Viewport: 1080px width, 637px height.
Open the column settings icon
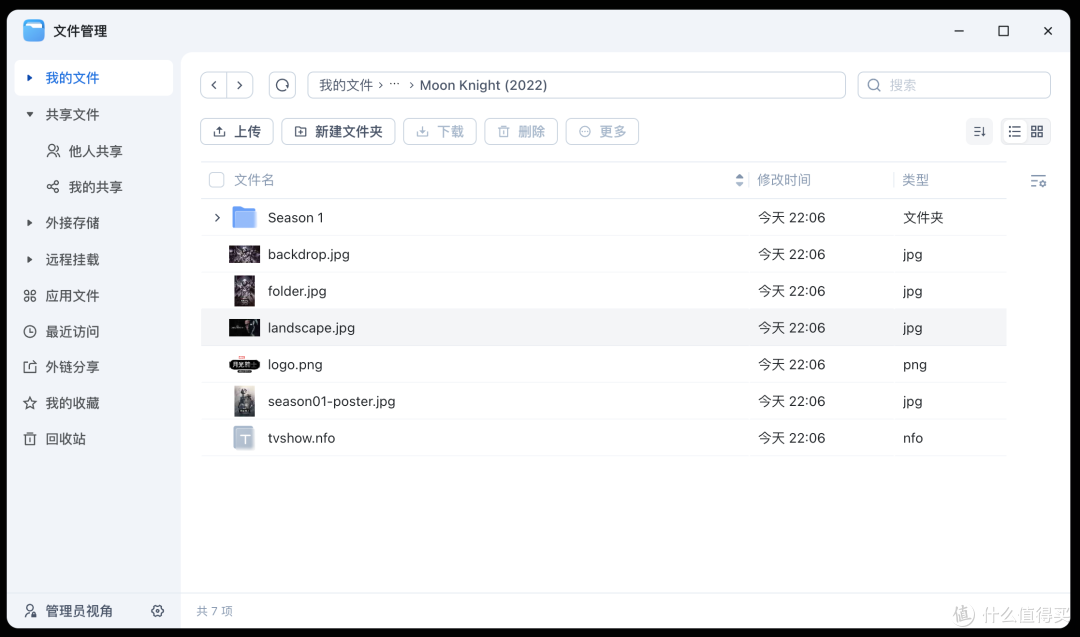tap(1038, 181)
